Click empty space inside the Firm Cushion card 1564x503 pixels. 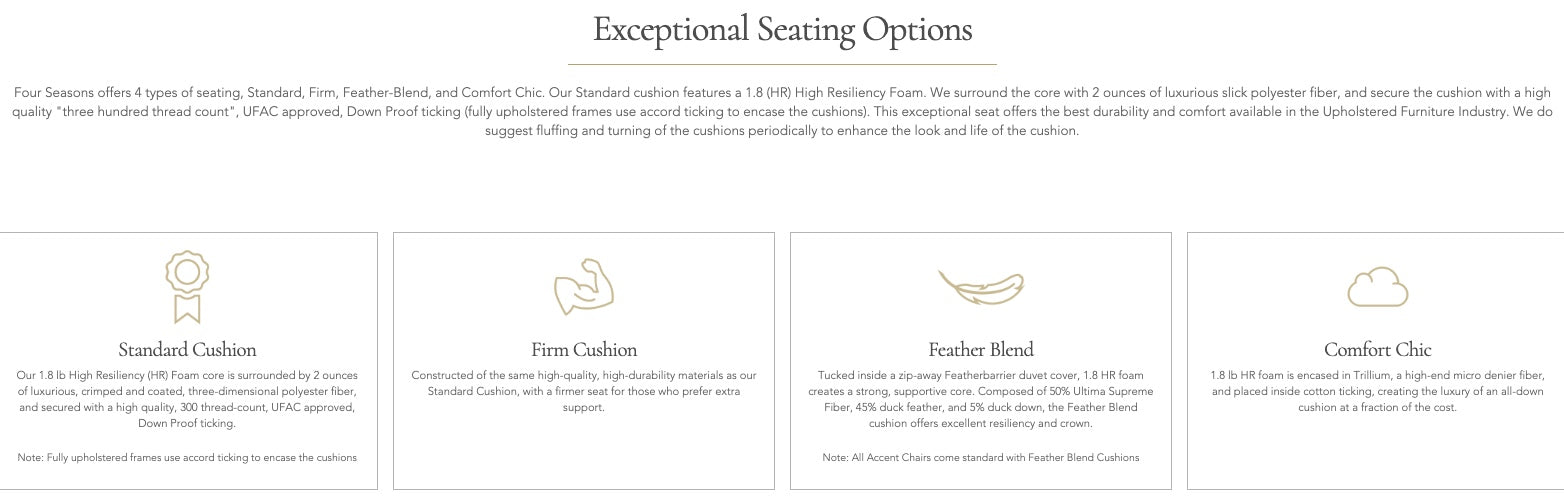584,450
